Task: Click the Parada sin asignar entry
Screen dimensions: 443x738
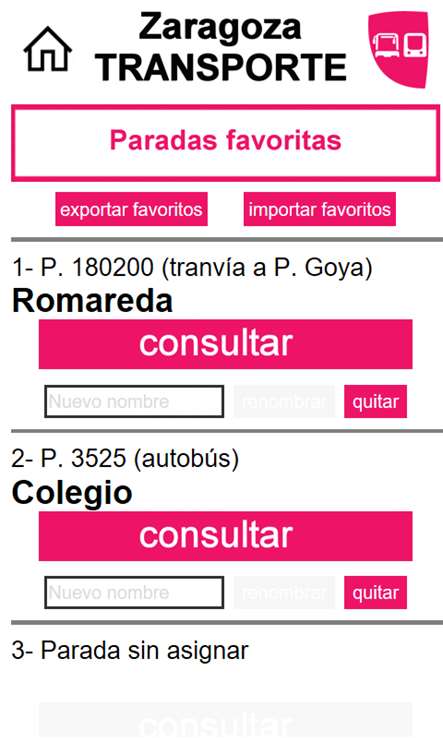Action: (130, 650)
